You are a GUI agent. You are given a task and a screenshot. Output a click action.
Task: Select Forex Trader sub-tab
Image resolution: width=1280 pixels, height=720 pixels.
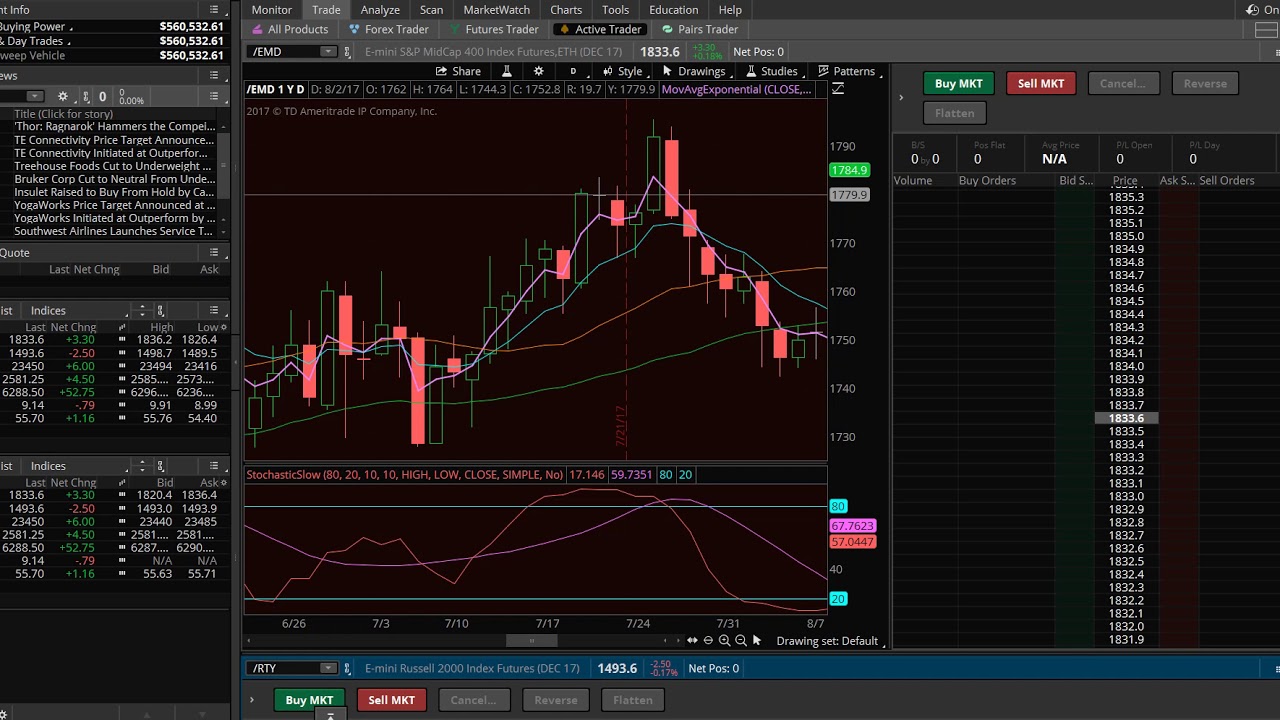389,29
